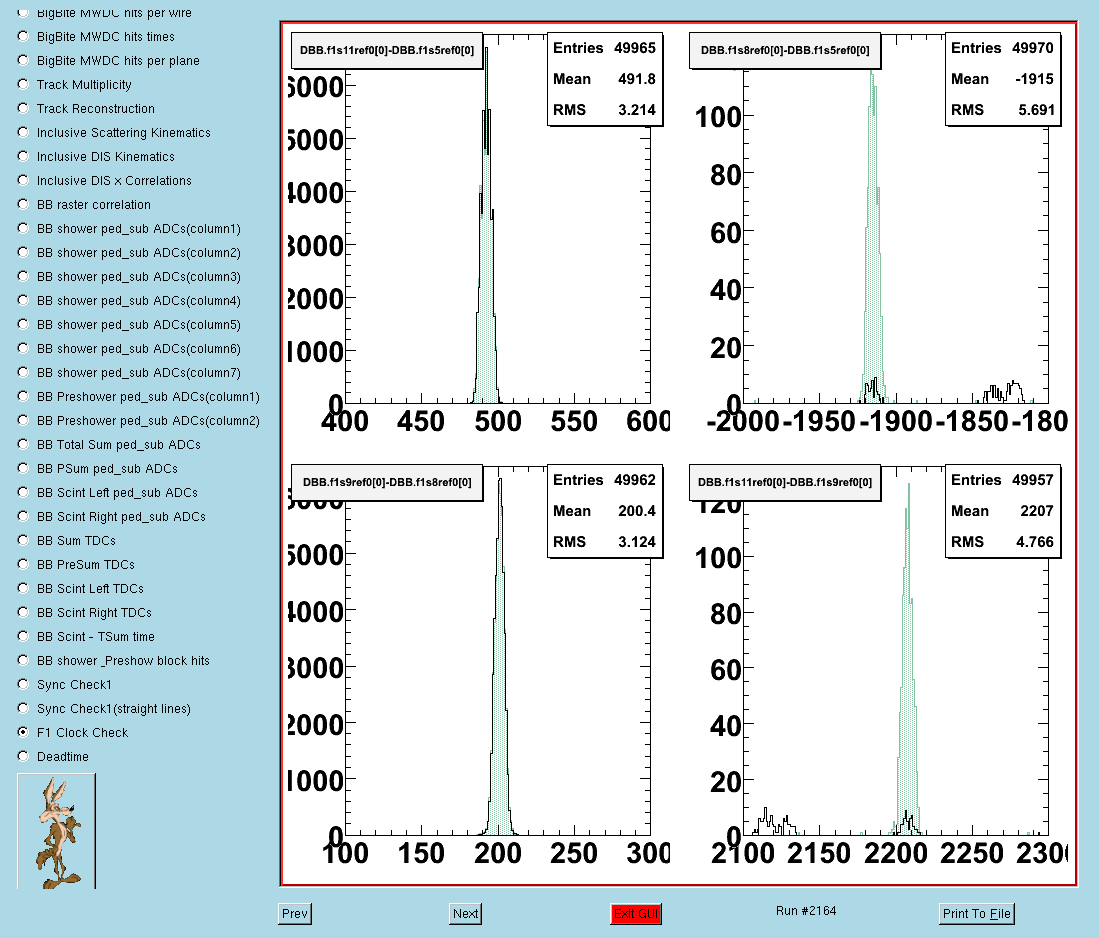Choose BB Preshower ped_sub ADCs(column2)

pos(23,420)
